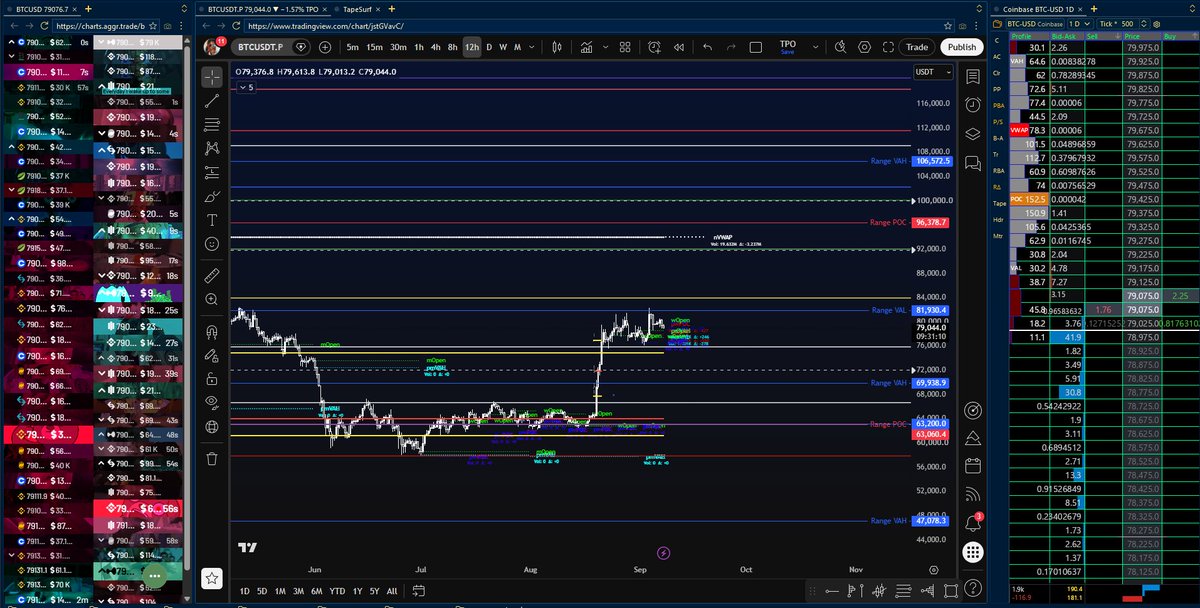Open favorites star toolbar button
Screen dimensions: 1200x608
pyautogui.click(x=212, y=578)
